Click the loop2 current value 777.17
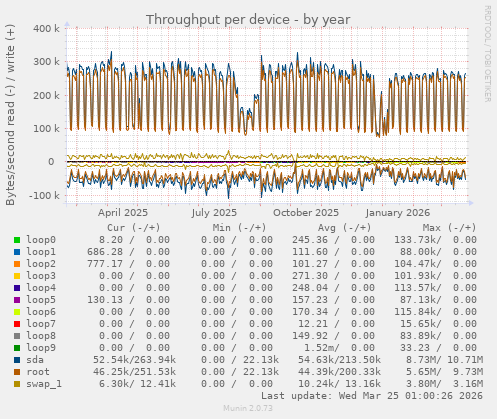Image resolution: width=497 pixels, height=419 pixels. pos(105,264)
